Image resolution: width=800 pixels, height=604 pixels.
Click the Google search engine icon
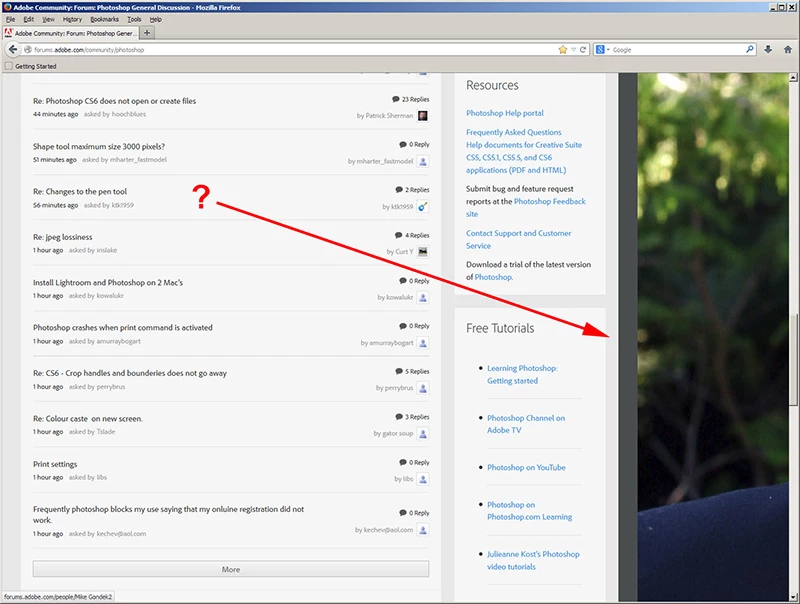point(600,49)
